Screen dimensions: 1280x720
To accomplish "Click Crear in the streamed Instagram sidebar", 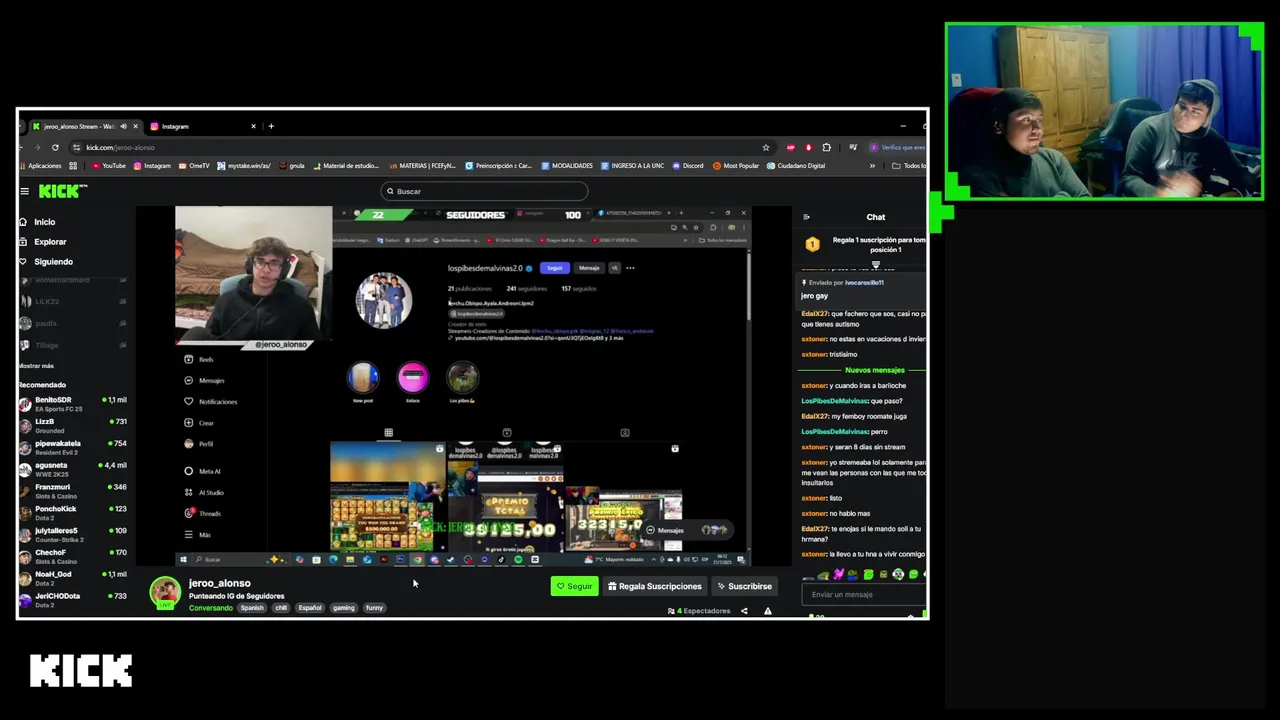I will 200,423.
